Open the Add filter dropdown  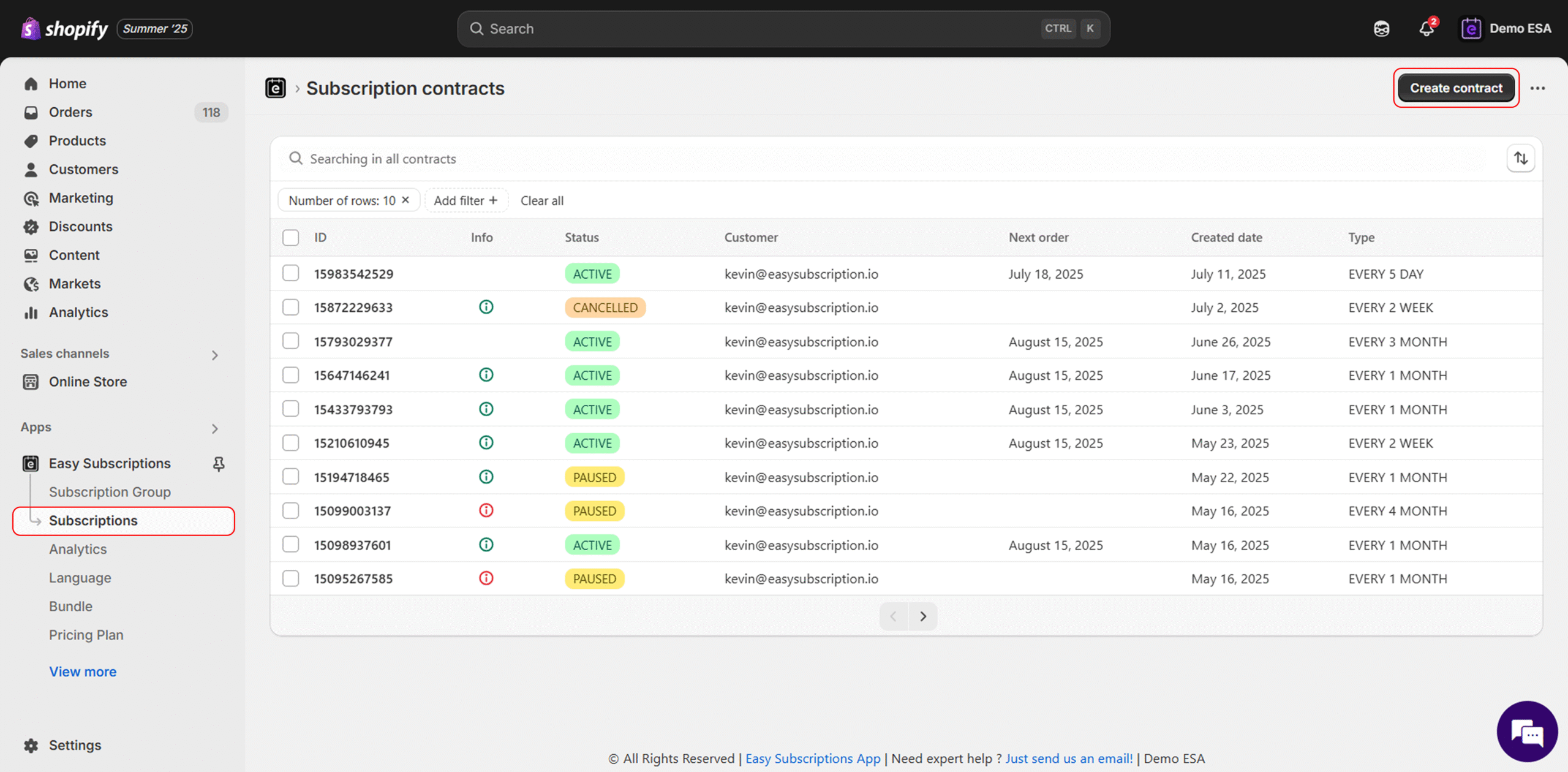click(466, 200)
